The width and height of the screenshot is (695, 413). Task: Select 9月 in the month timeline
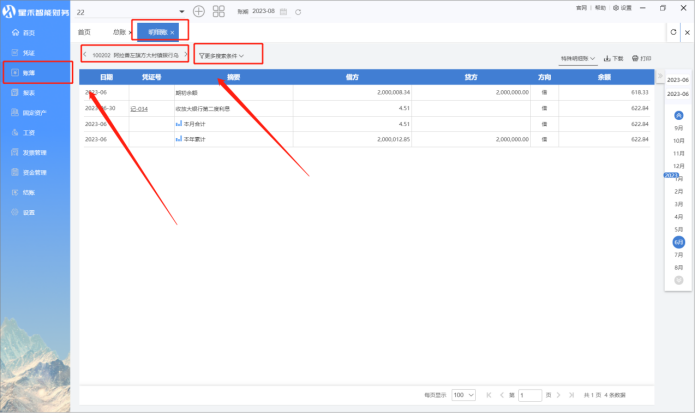pos(679,128)
